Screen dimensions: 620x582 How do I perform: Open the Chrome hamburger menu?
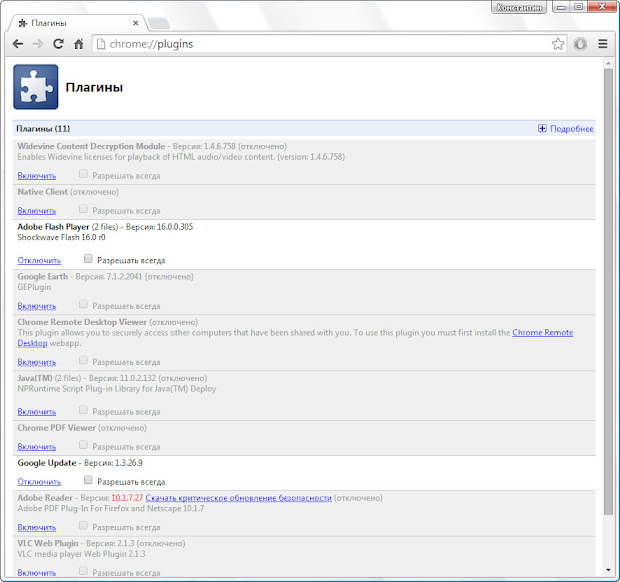[x=603, y=44]
